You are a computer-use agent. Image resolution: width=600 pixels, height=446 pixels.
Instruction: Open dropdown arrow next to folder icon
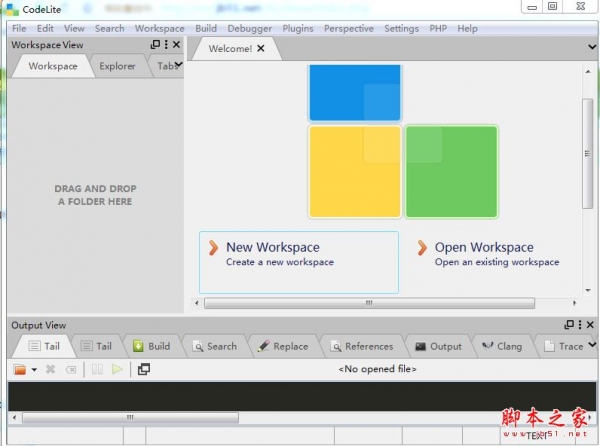click(x=34, y=370)
